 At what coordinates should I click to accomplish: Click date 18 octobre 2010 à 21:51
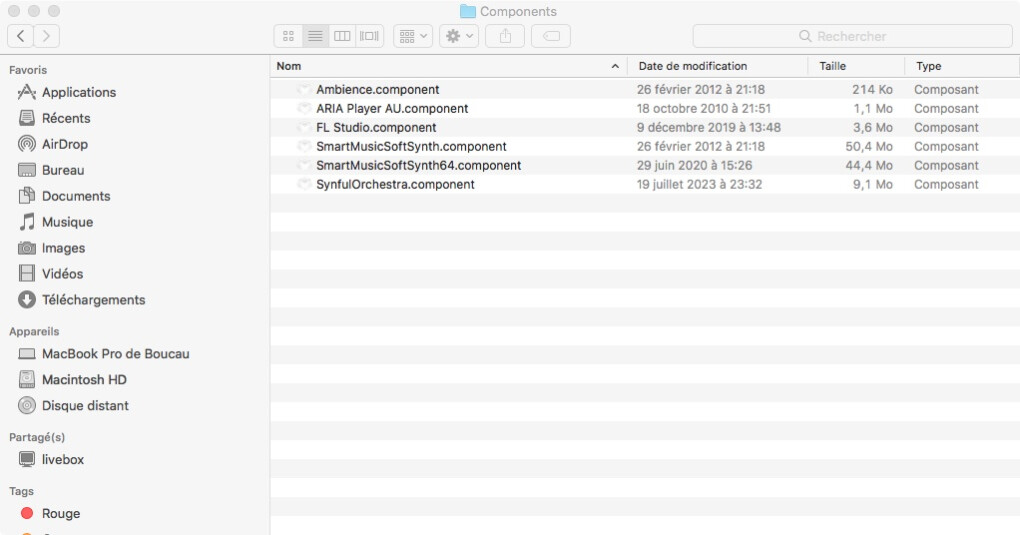click(x=703, y=109)
